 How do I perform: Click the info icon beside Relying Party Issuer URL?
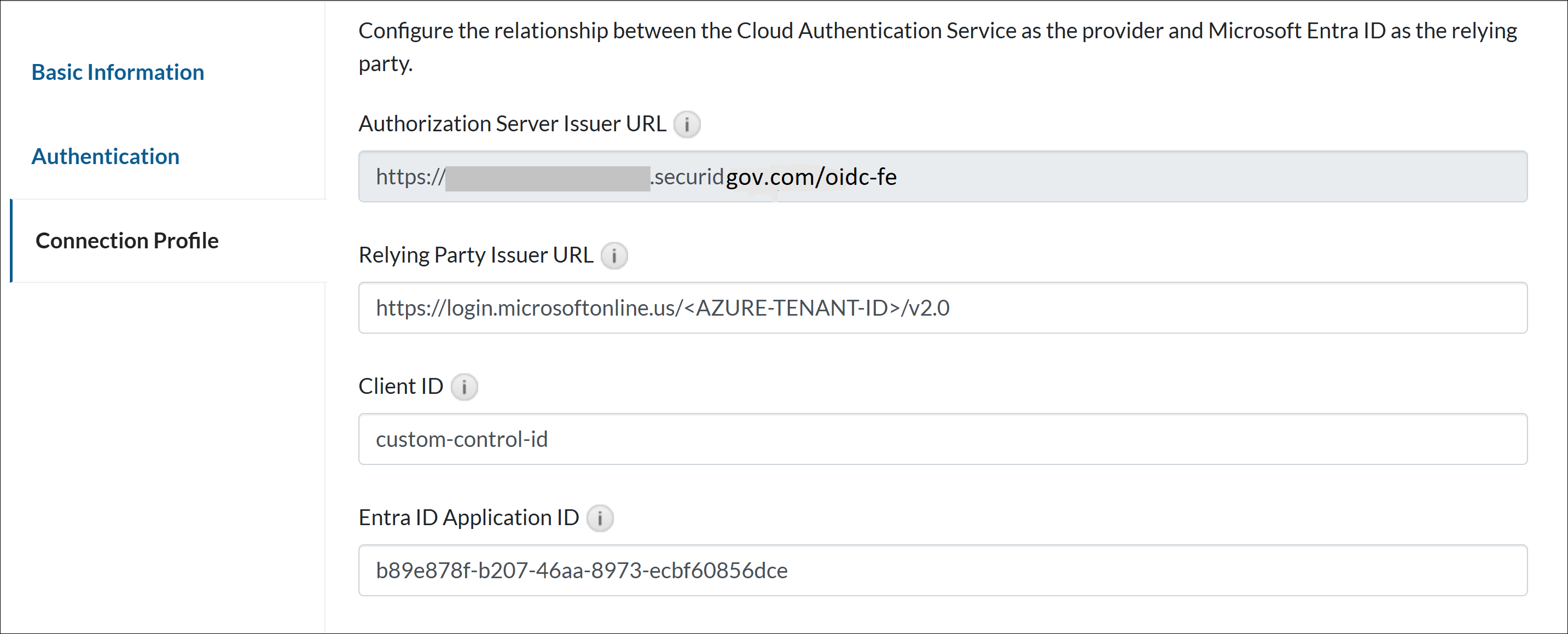click(615, 256)
